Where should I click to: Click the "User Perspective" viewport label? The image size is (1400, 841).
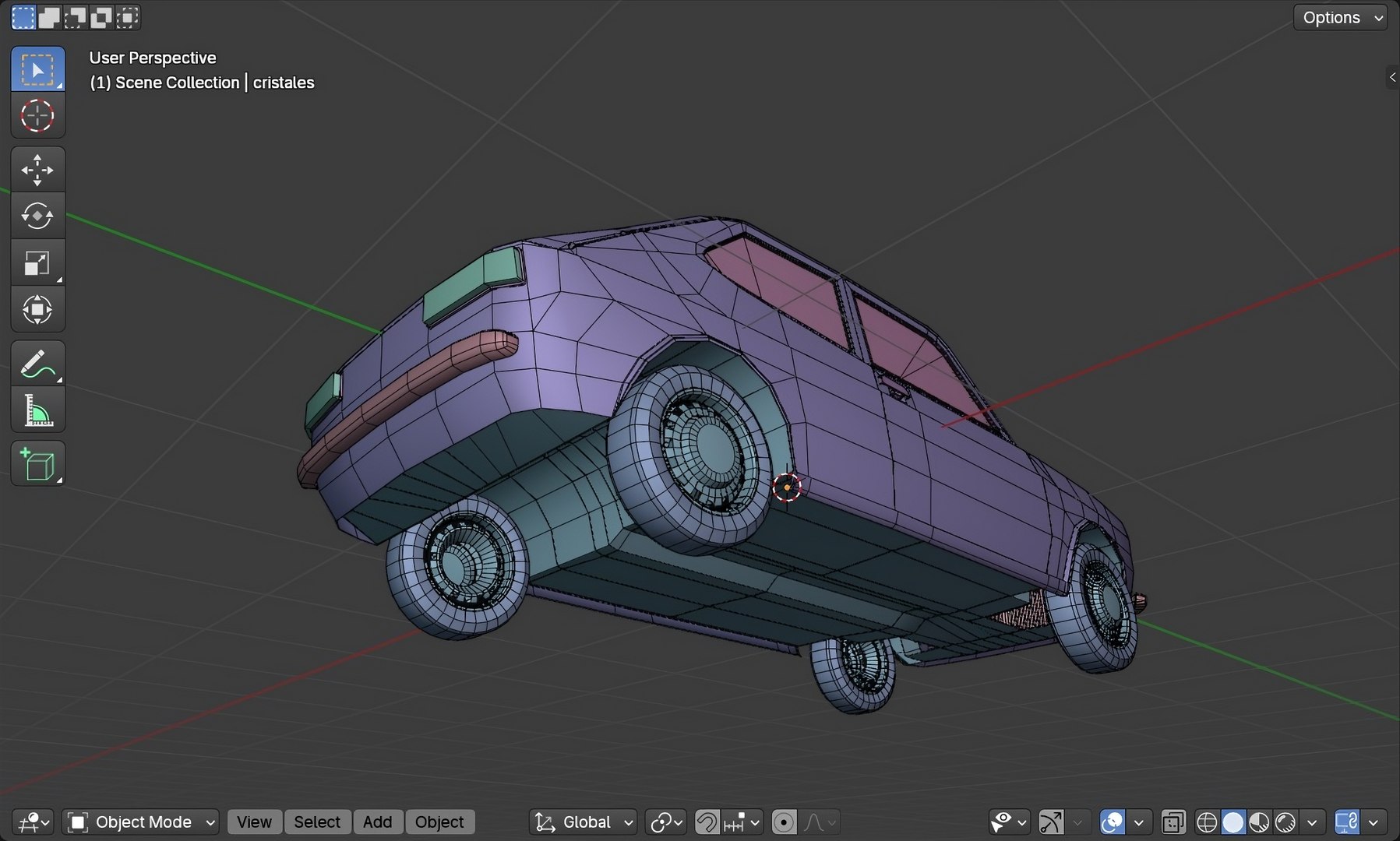pos(153,58)
